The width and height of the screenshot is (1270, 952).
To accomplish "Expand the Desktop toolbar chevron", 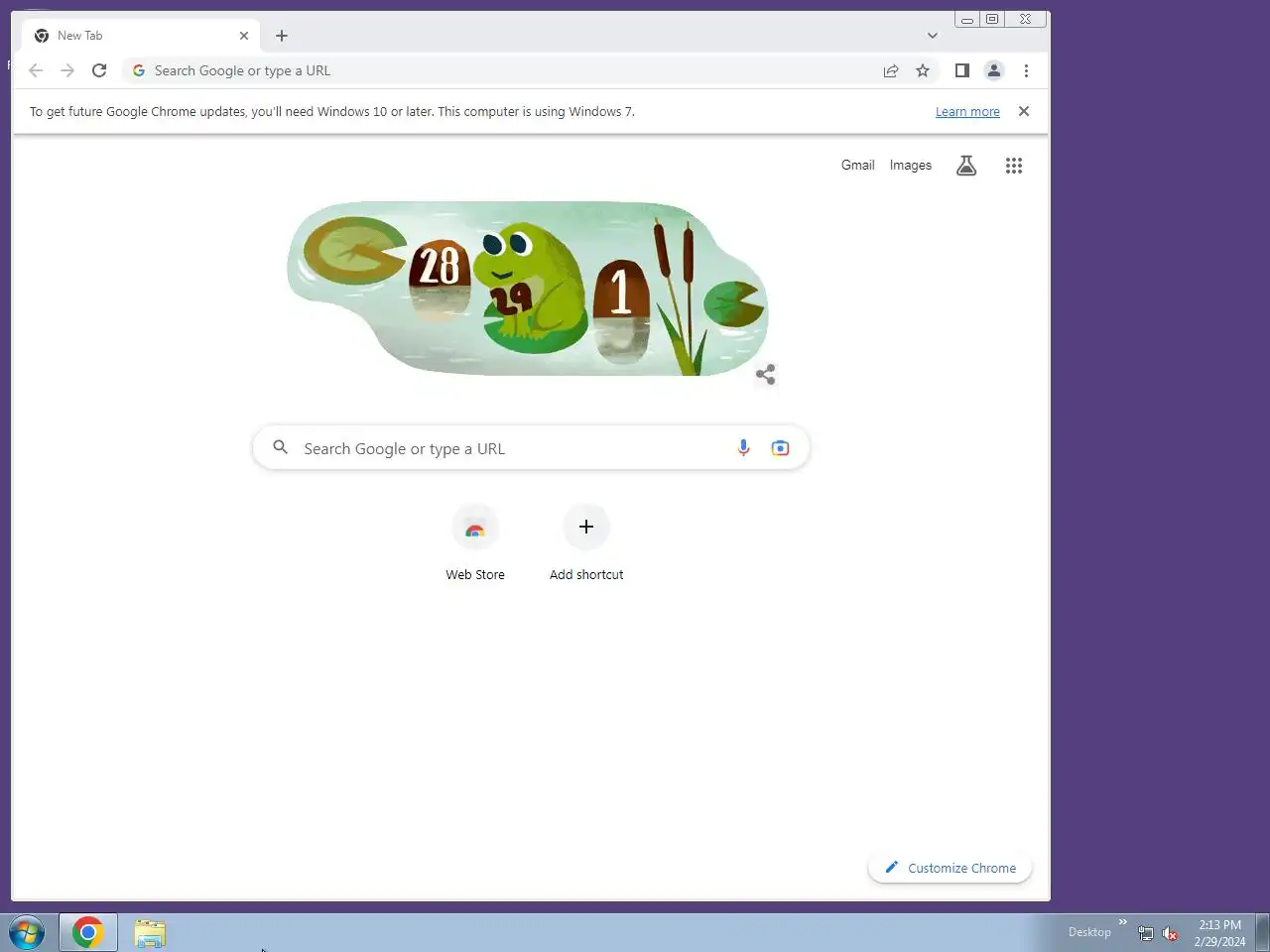I will point(1123,922).
